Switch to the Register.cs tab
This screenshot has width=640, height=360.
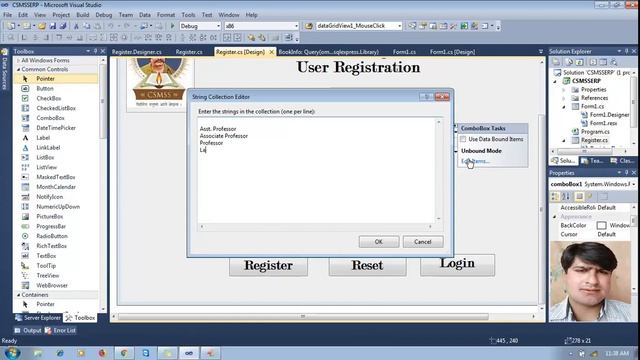(x=189, y=52)
